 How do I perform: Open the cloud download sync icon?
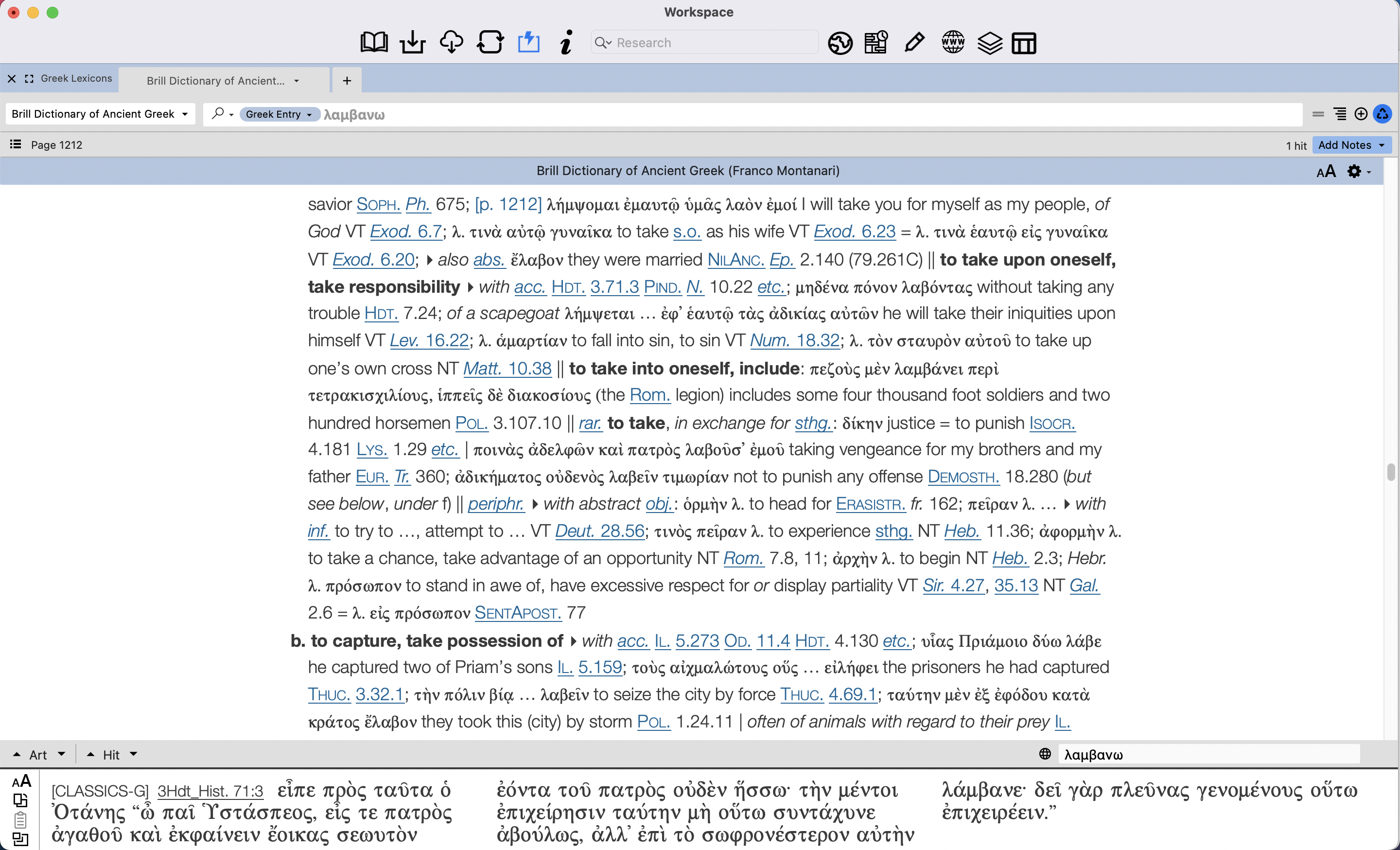[452, 42]
